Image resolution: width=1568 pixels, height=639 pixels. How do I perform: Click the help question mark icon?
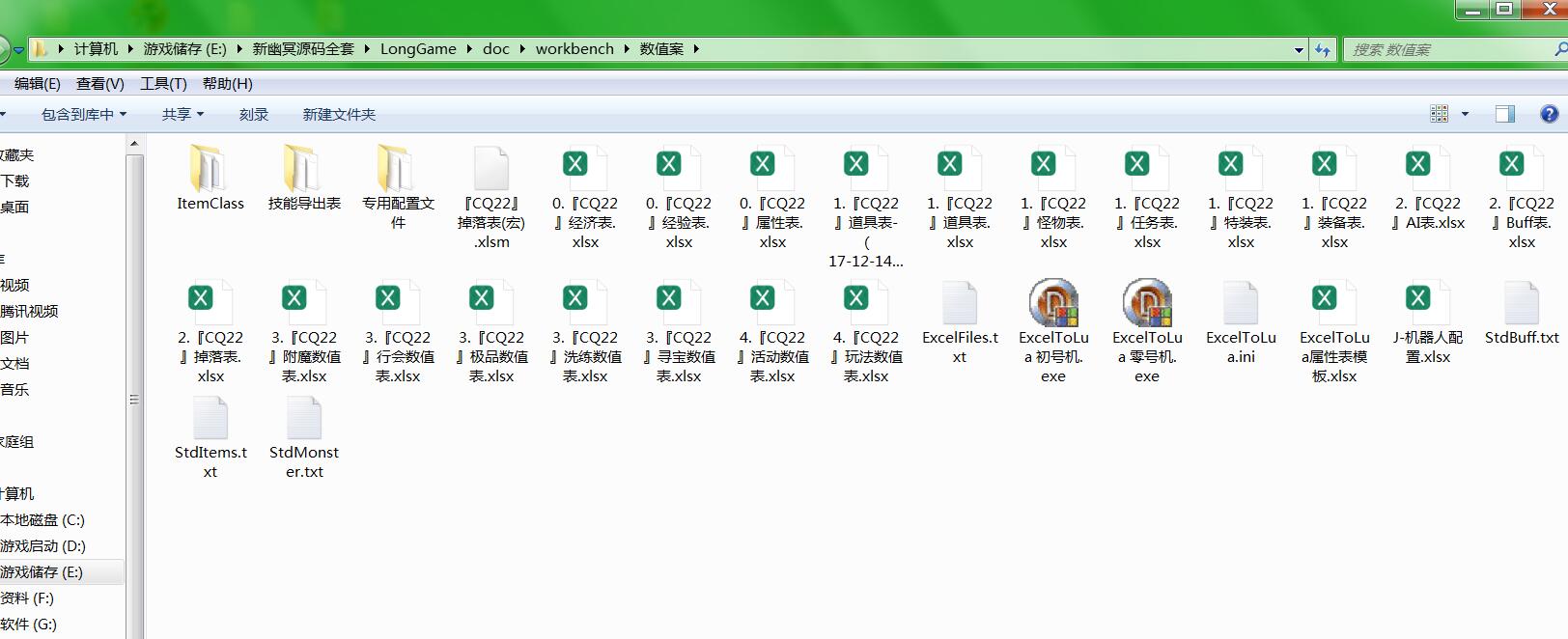(x=1549, y=114)
